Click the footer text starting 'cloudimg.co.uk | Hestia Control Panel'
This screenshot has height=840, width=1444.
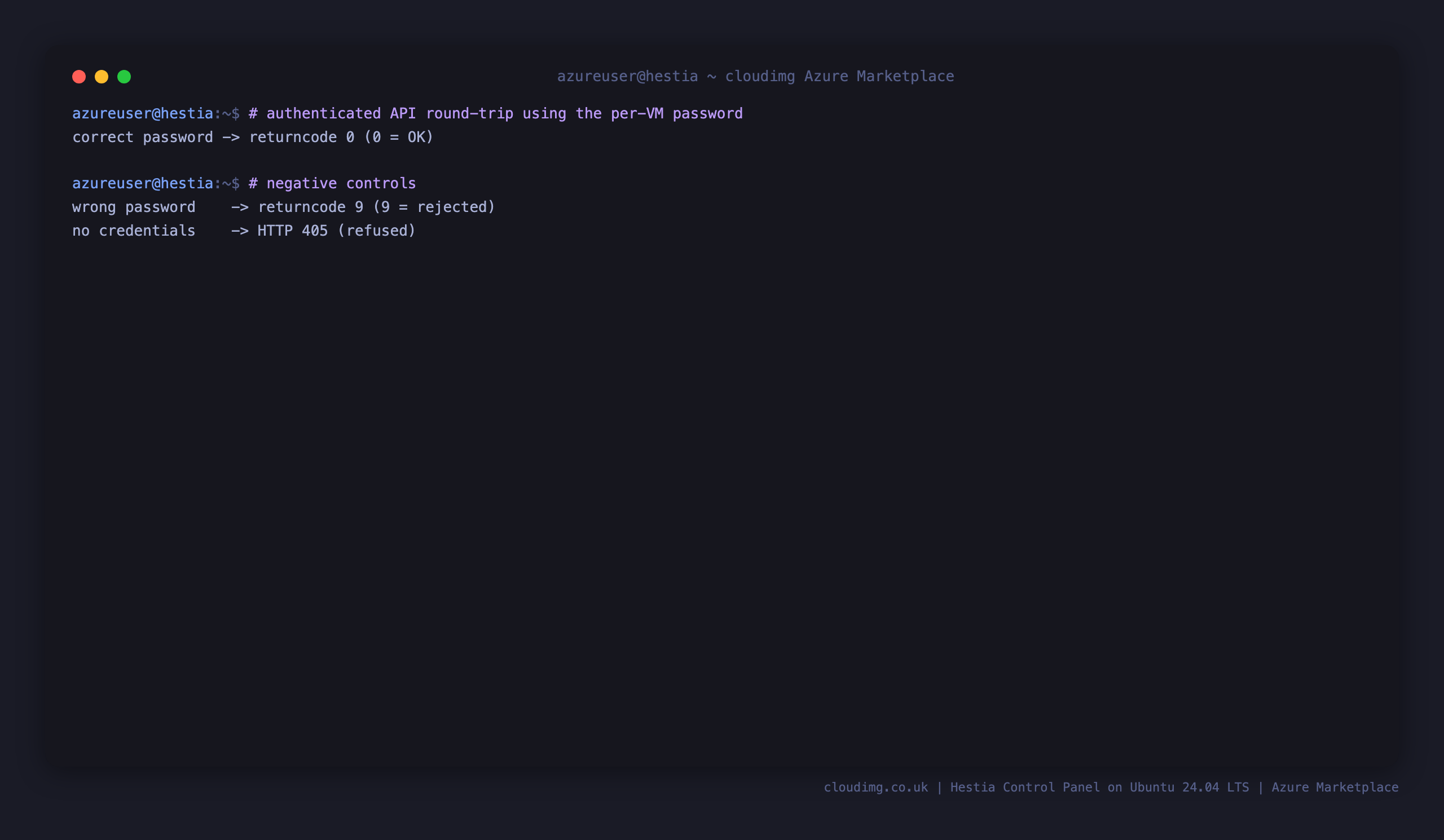[x=1111, y=788]
